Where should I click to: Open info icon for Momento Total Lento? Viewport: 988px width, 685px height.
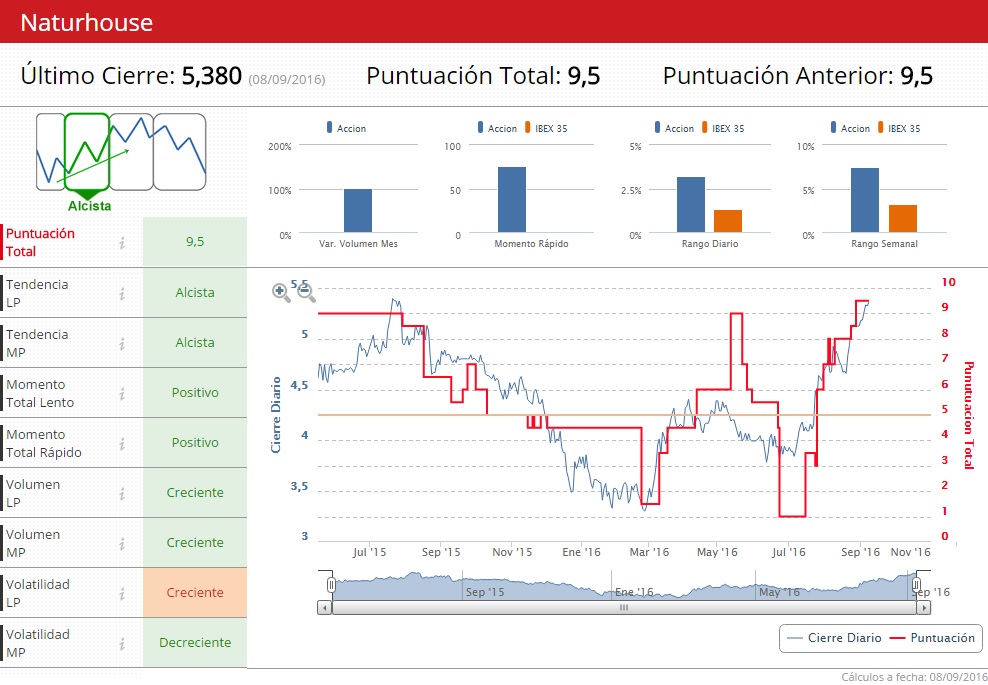pos(122,393)
